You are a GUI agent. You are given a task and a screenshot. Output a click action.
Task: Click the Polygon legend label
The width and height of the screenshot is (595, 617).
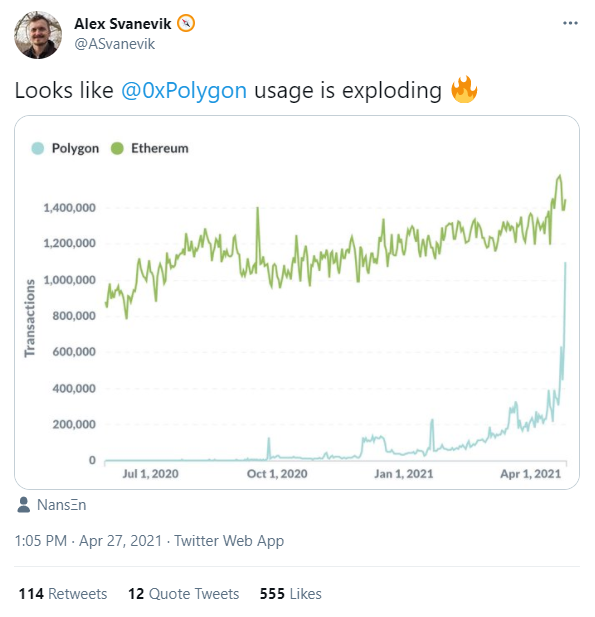(75, 148)
